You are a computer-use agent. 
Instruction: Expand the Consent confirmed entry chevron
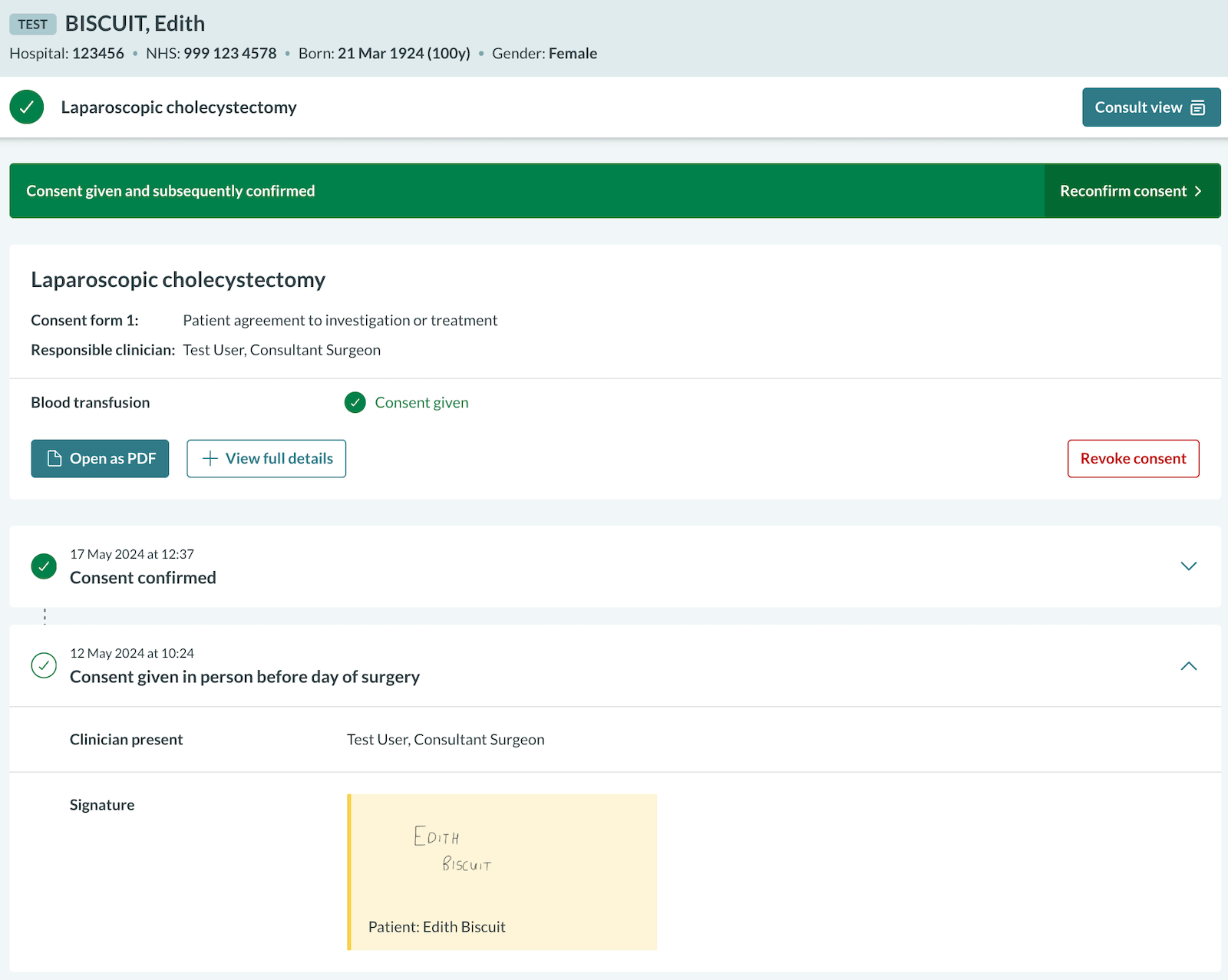(1188, 566)
